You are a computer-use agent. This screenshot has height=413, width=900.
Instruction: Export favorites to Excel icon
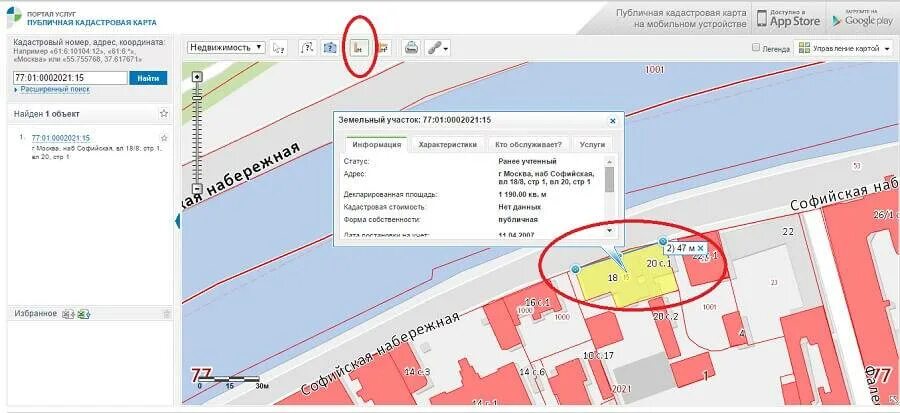click(84, 314)
